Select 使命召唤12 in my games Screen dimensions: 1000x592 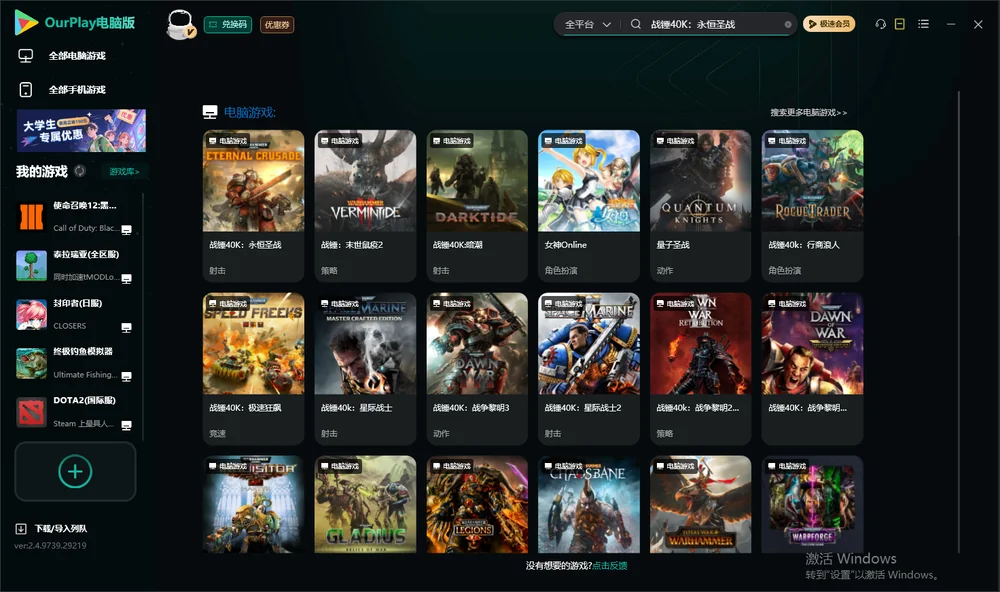[75, 217]
